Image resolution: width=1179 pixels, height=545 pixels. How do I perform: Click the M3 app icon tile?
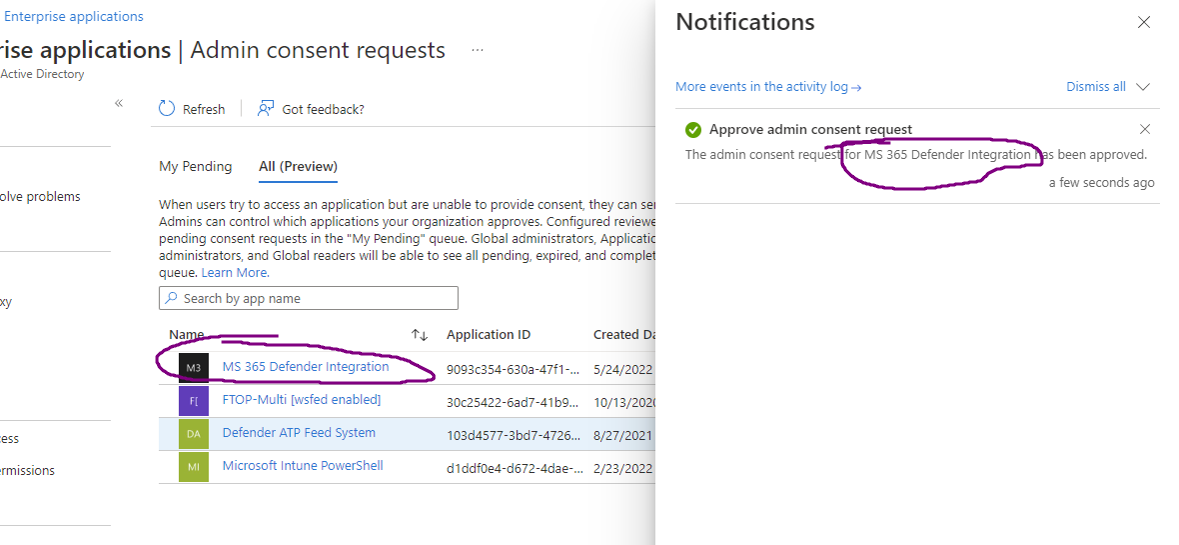[193, 368]
